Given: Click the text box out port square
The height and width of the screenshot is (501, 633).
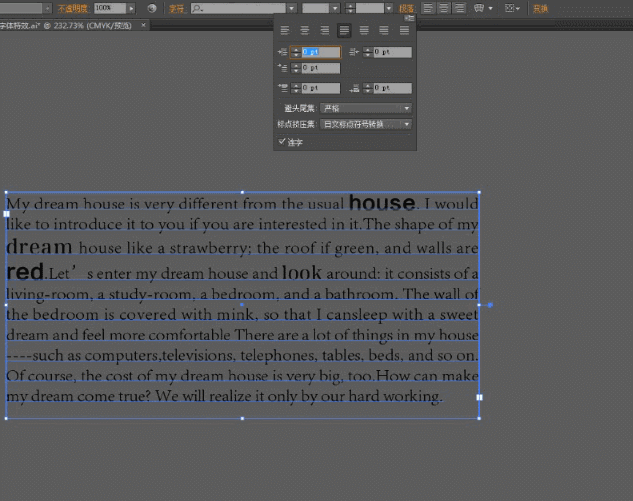Looking at the screenshot, I should [x=479, y=397].
